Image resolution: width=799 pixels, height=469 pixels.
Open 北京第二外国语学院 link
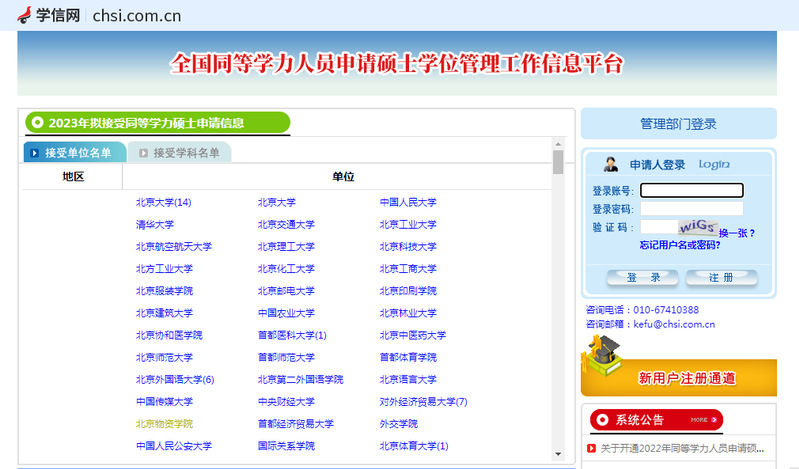(301, 380)
